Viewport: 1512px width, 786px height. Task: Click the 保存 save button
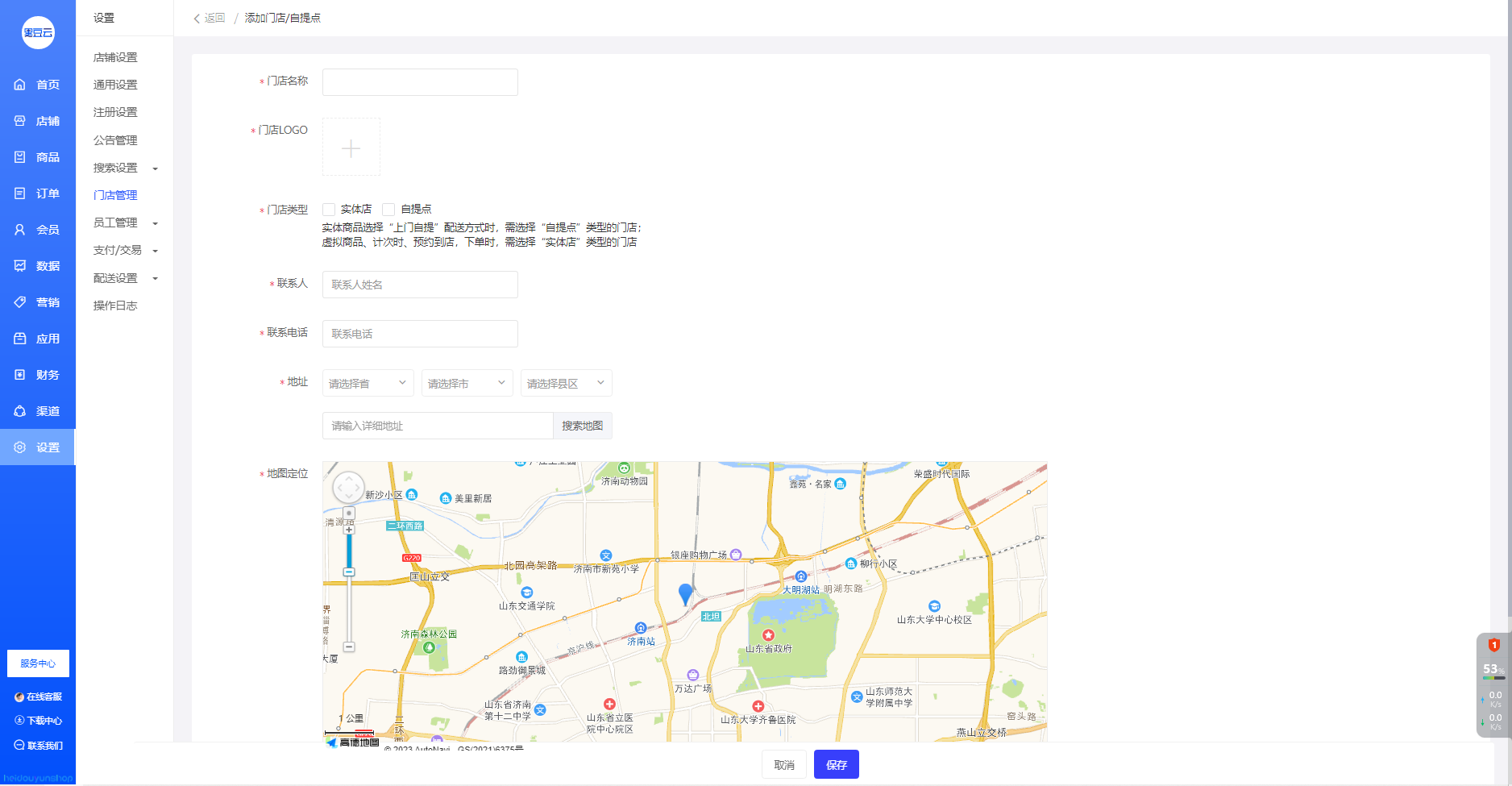click(836, 764)
